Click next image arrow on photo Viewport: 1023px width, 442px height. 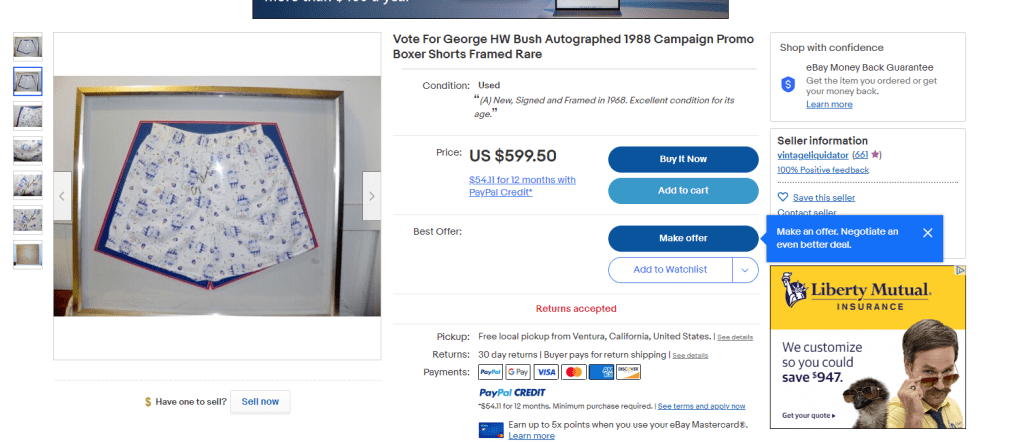[371, 197]
